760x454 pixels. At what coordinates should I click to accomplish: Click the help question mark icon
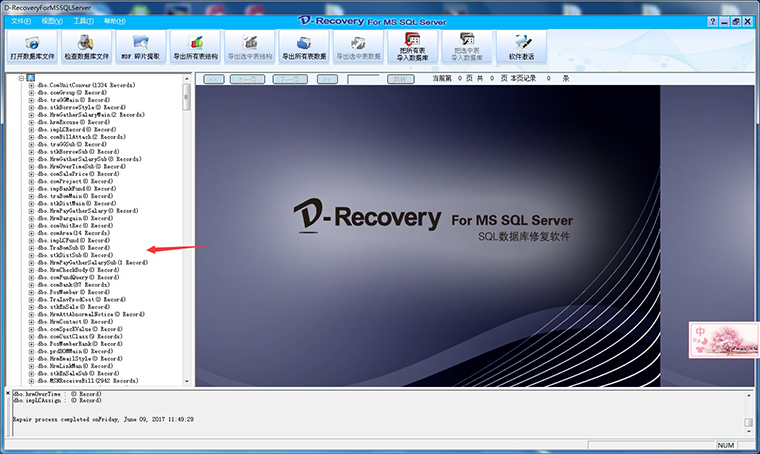pyautogui.click(x=712, y=21)
